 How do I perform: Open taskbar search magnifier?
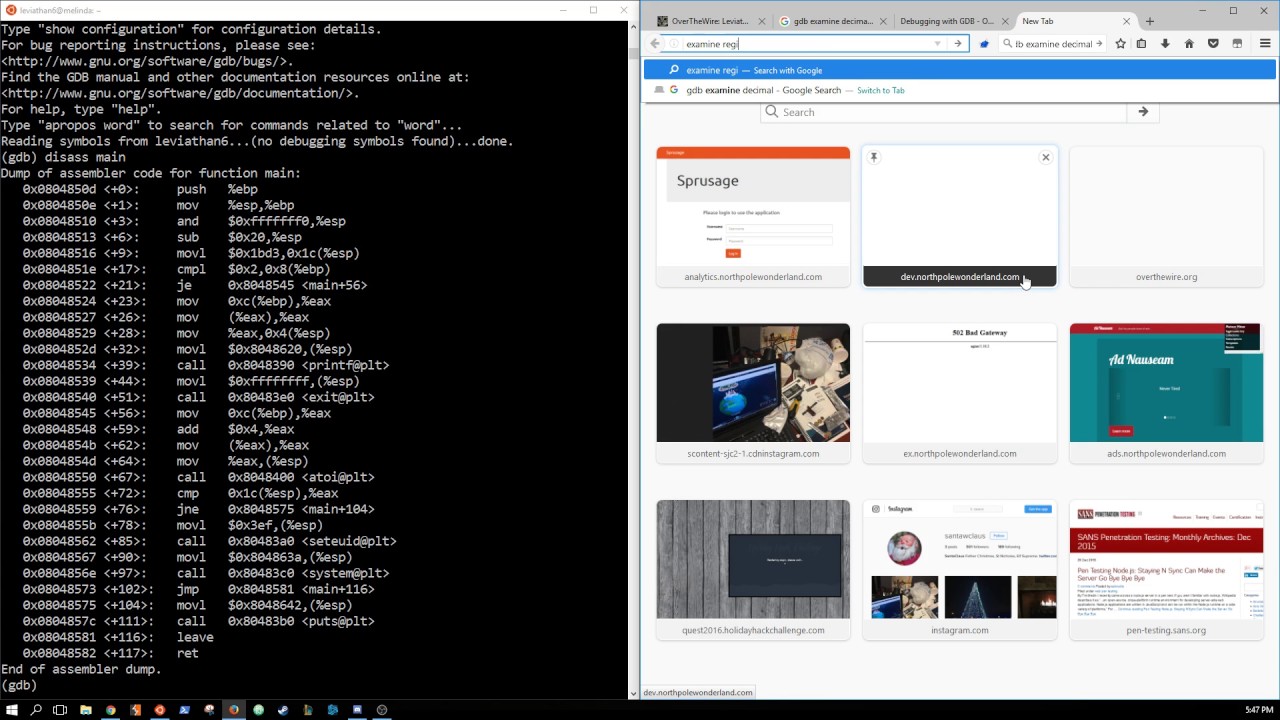(36, 710)
